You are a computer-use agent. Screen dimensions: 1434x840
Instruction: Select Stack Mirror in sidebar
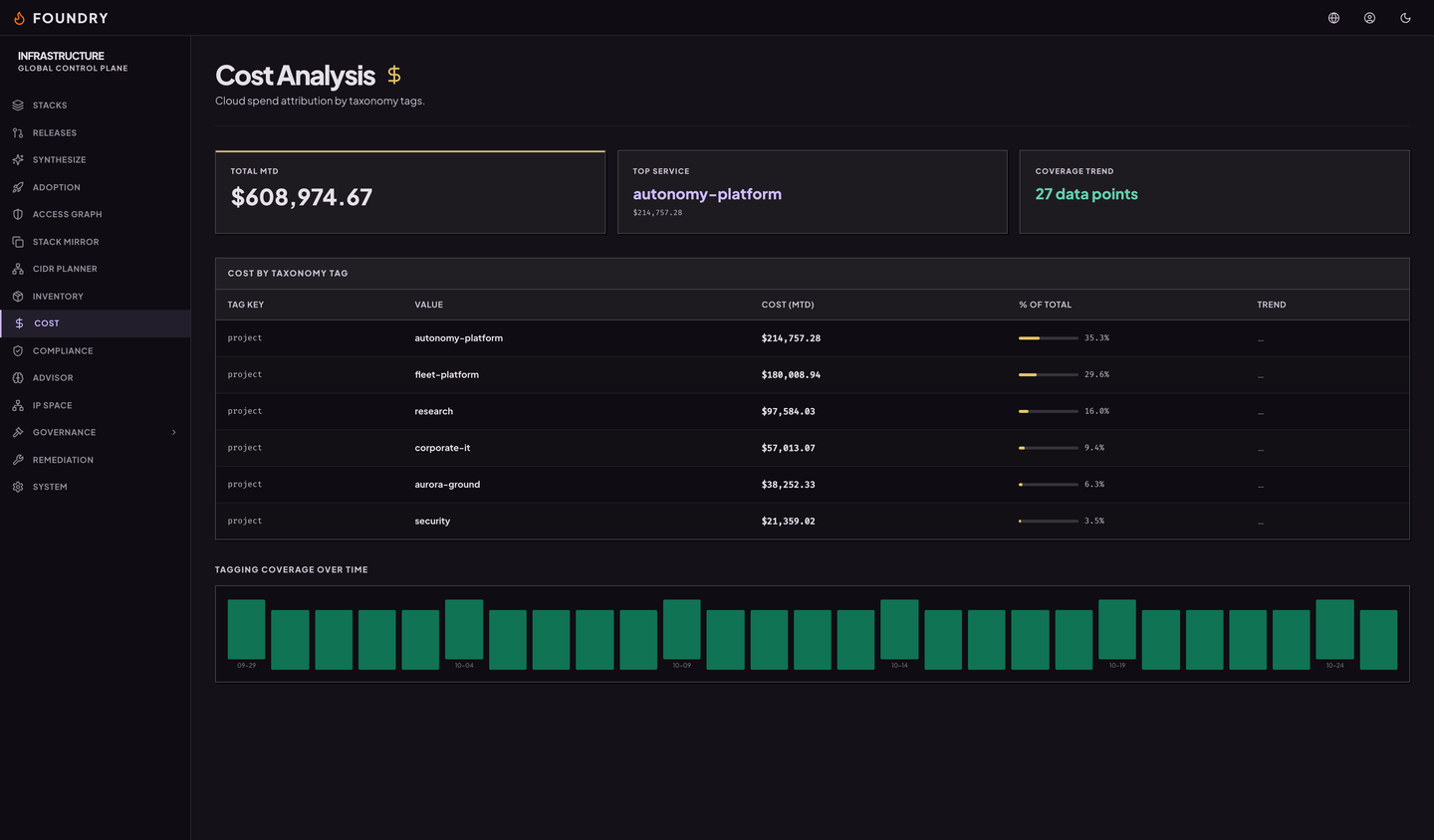96,242
